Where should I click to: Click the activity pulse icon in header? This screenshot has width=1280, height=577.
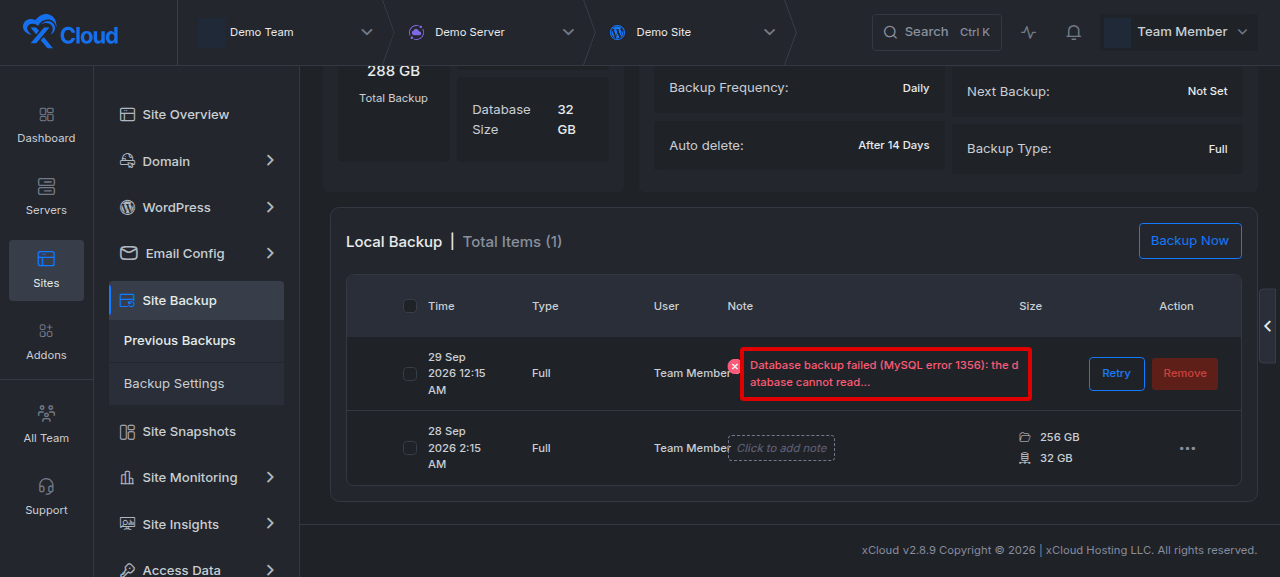(x=1029, y=32)
